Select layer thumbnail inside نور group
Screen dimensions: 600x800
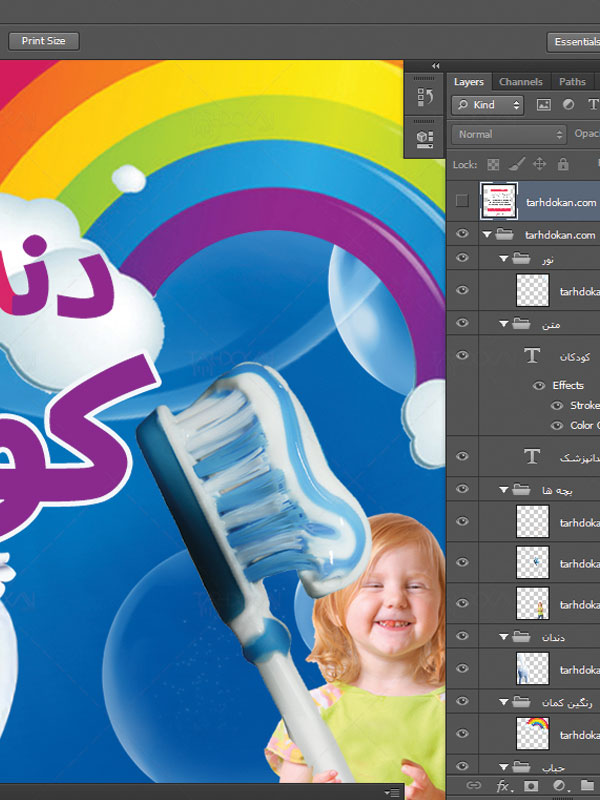coord(533,290)
